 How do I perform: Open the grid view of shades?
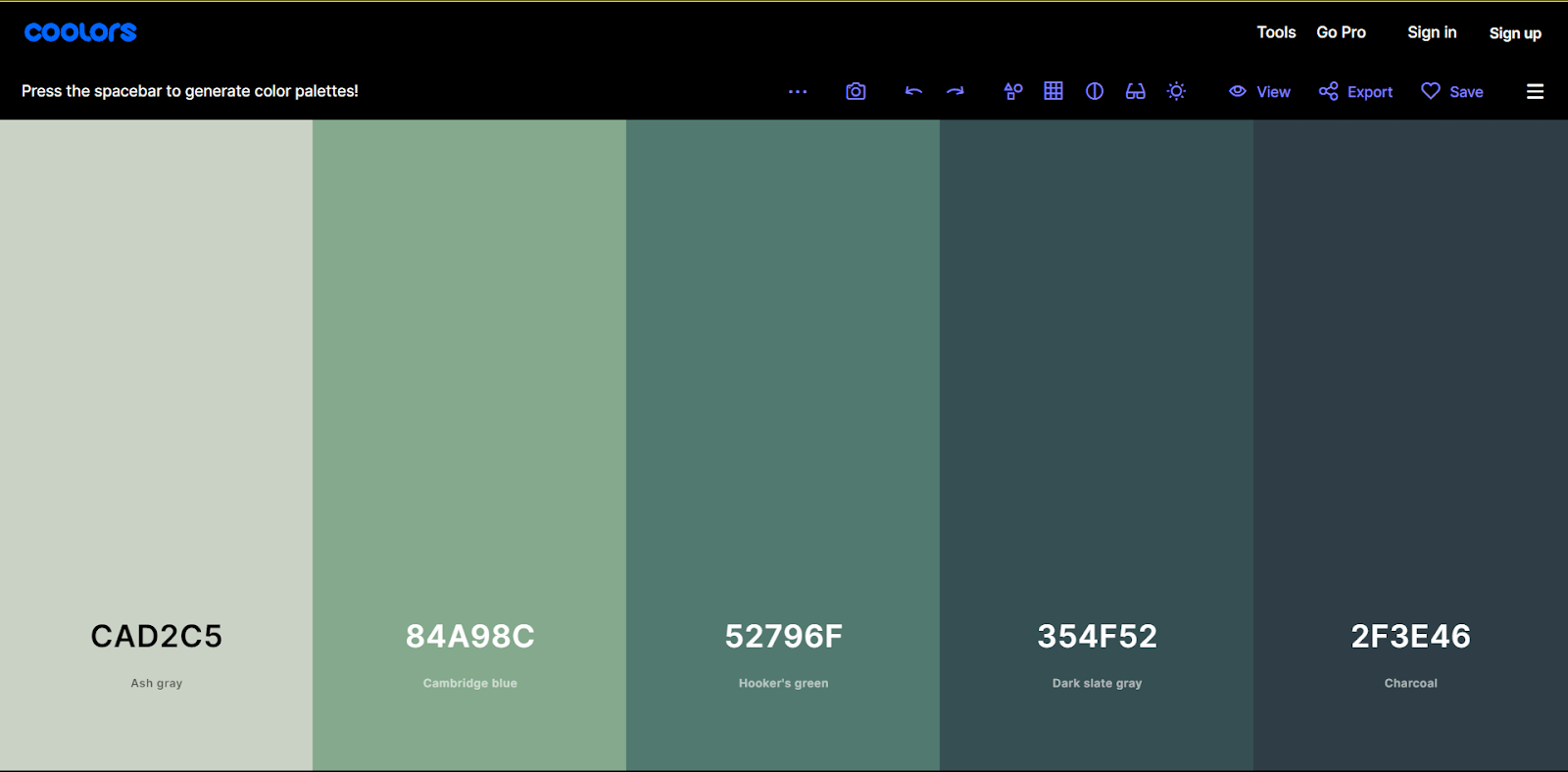1053,91
